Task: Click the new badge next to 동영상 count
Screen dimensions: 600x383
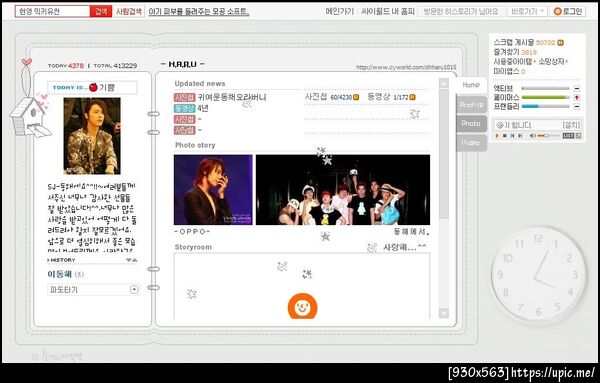Action: click(412, 98)
